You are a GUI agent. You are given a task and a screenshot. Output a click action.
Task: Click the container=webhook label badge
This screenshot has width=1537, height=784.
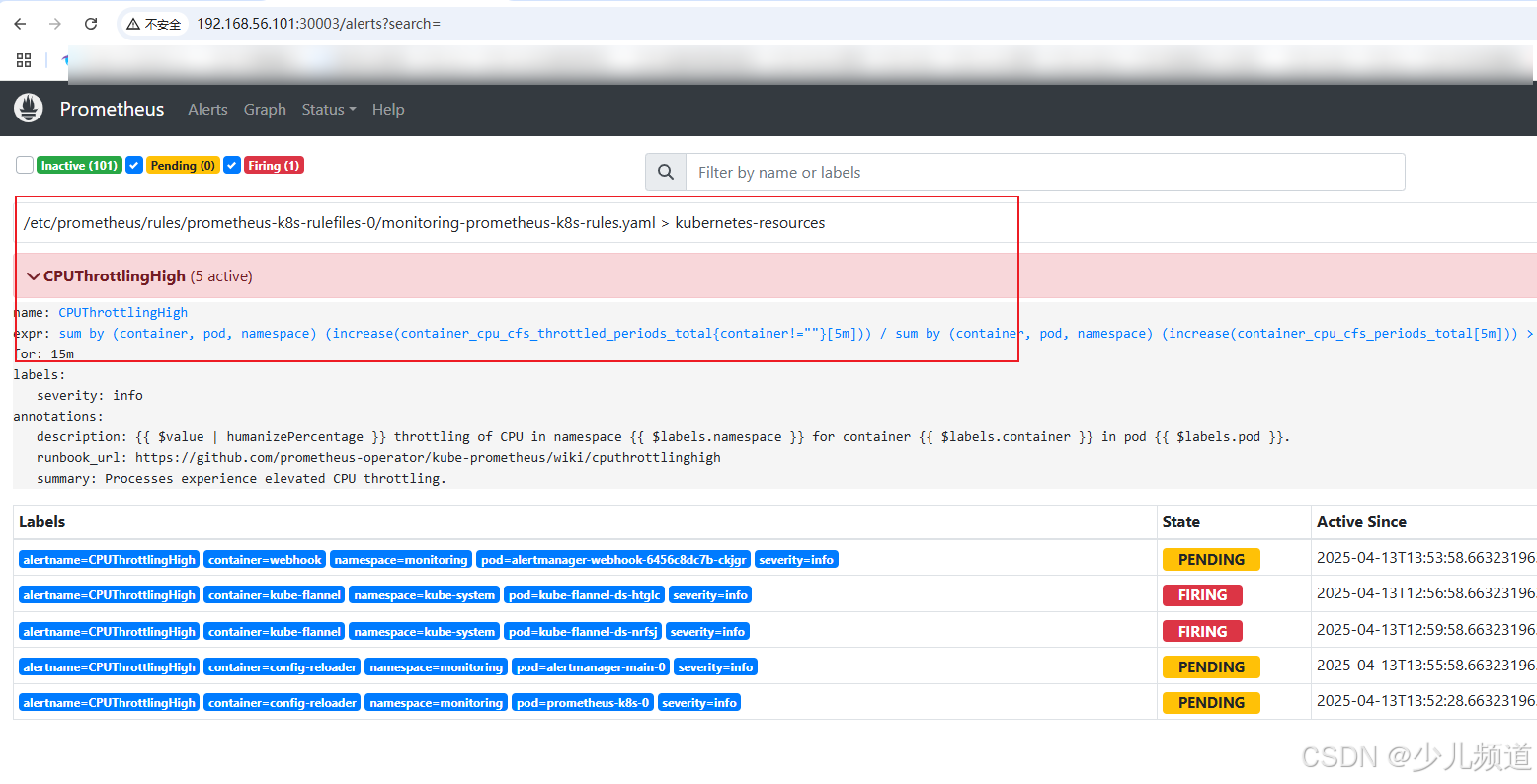point(265,560)
